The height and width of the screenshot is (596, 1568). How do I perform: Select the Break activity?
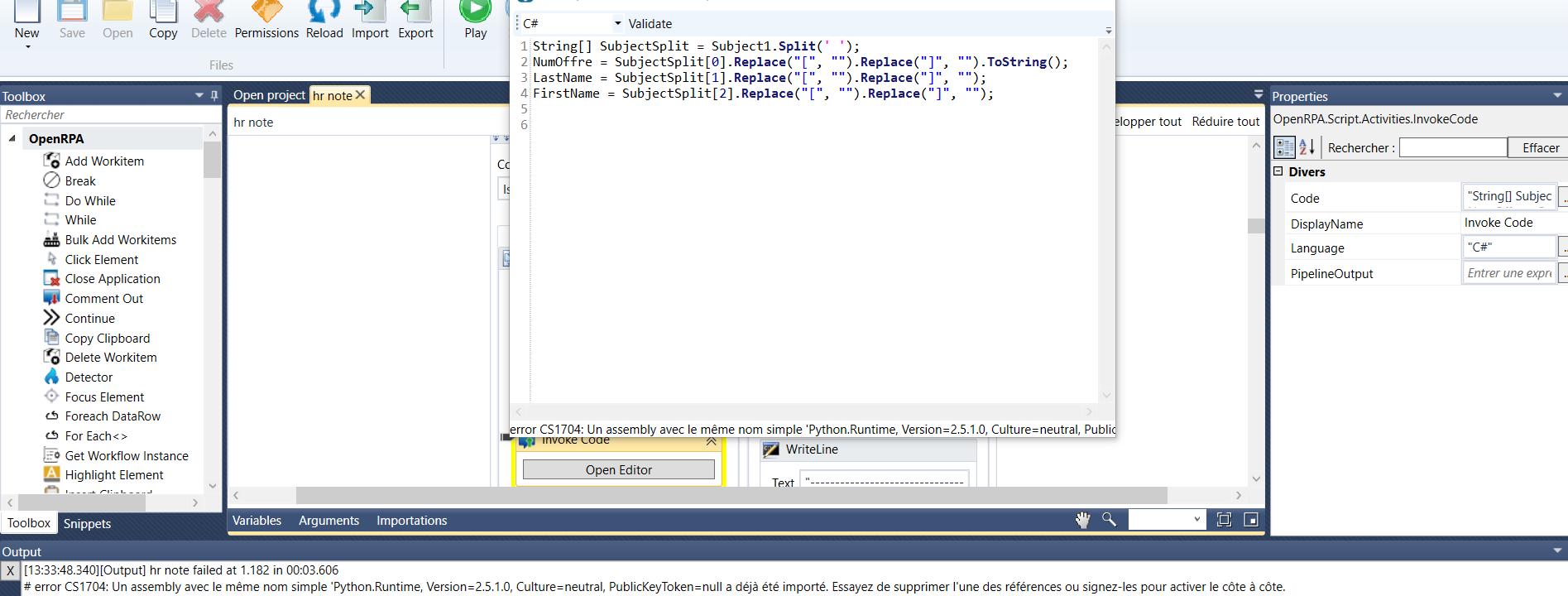point(80,180)
